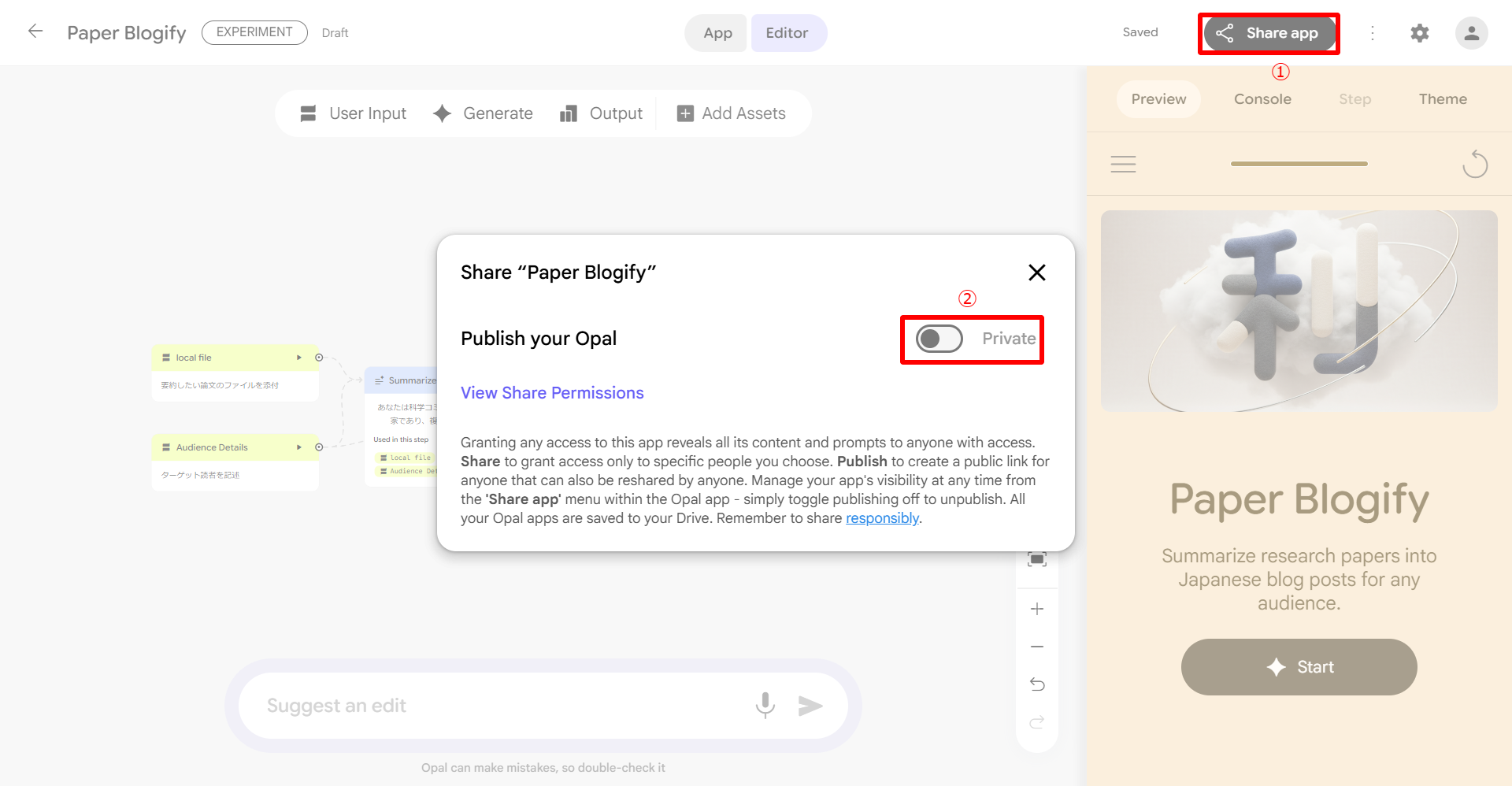Restart the preview with refresh icon
The width and height of the screenshot is (1512, 786).
[x=1474, y=164]
